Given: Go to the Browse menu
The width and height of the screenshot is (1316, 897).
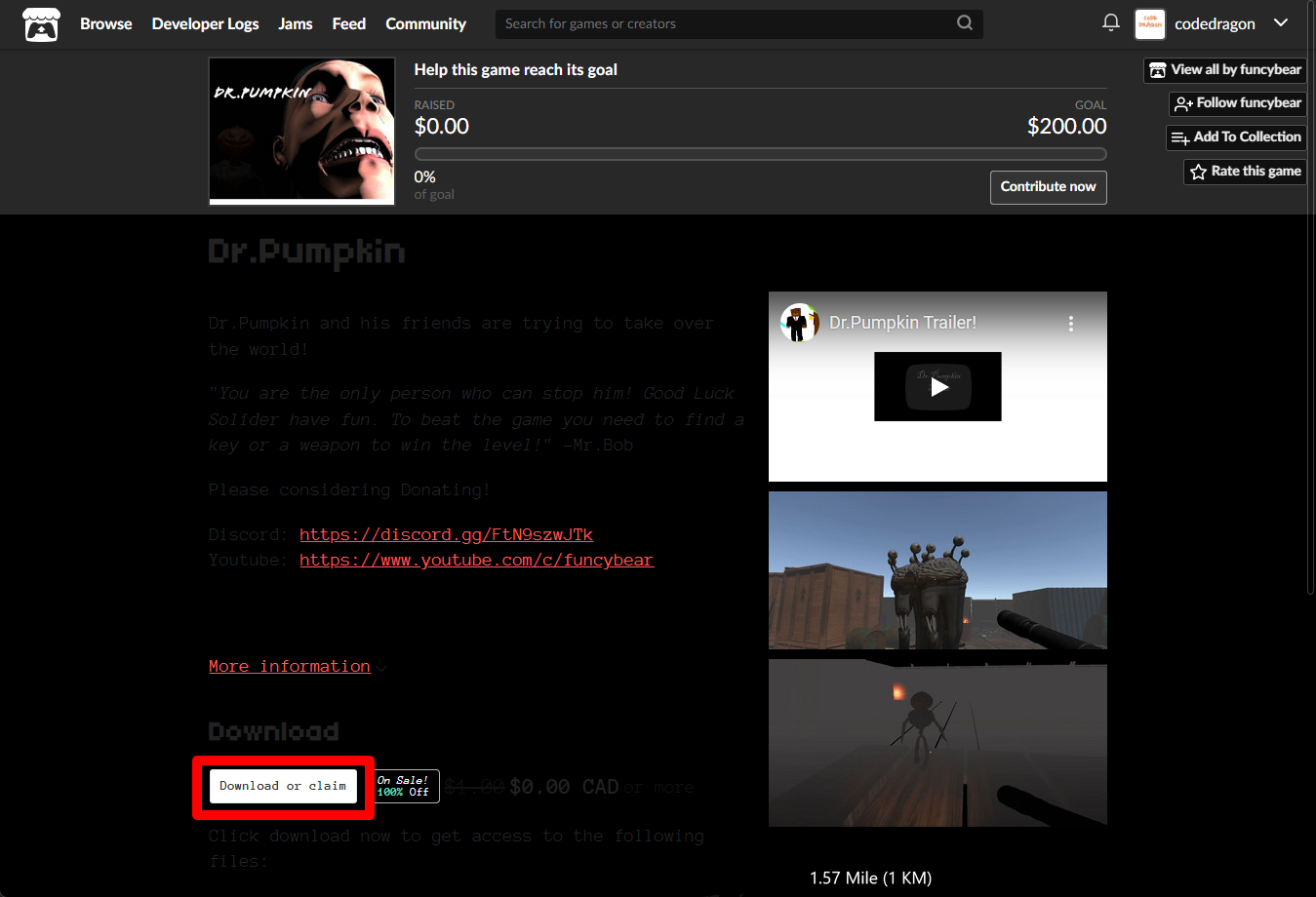Looking at the screenshot, I should 105,23.
